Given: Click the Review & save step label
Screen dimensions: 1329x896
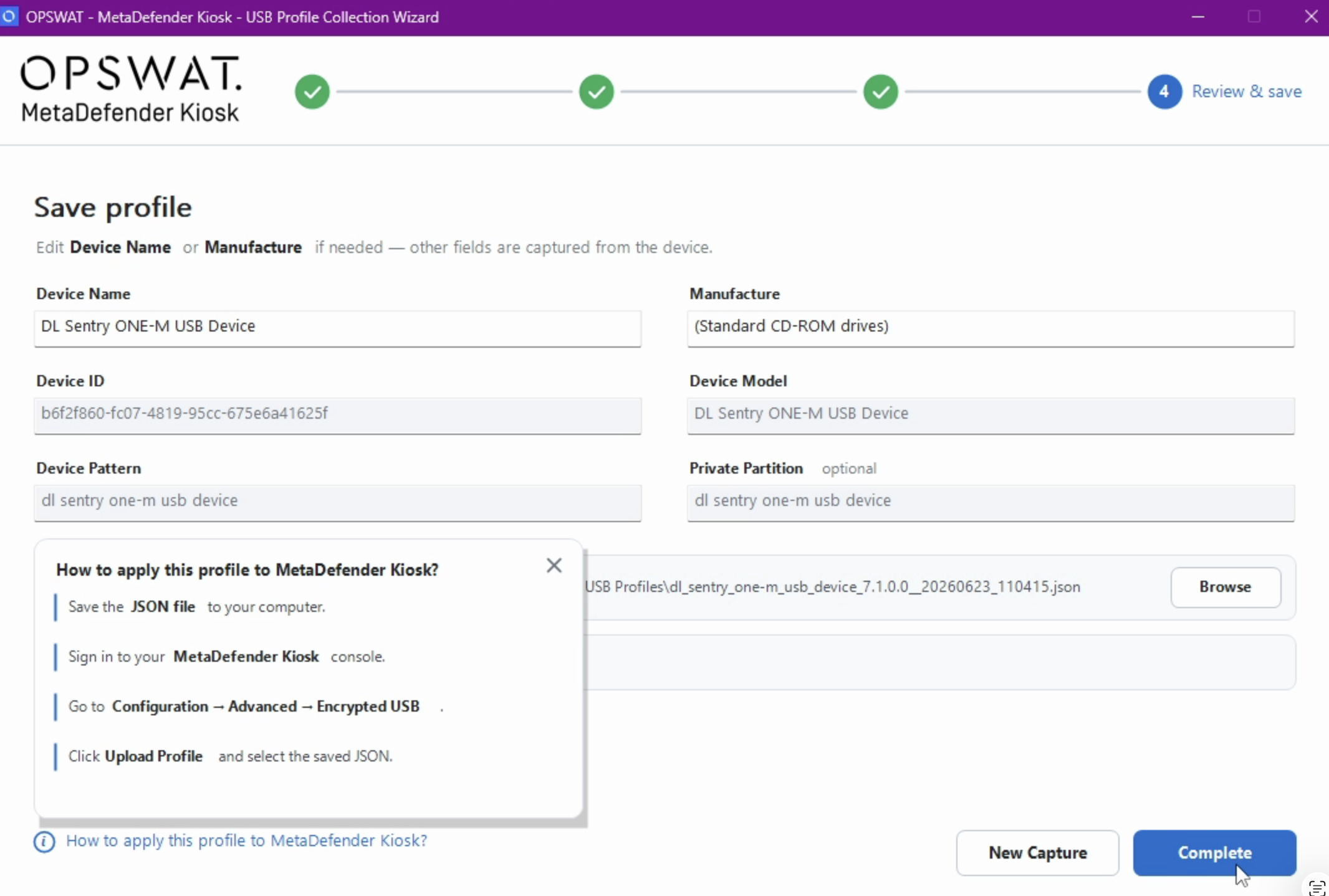Looking at the screenshot, I should tap(1247, 92).
